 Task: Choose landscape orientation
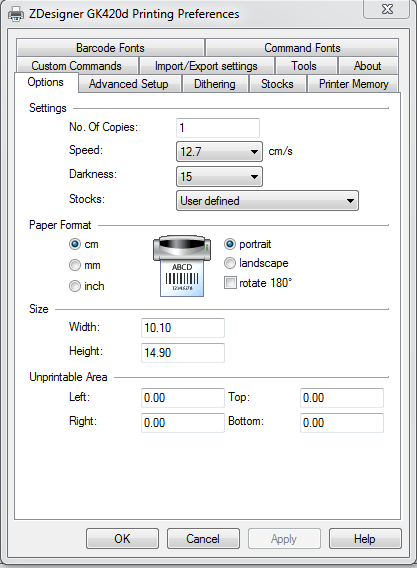230,263
